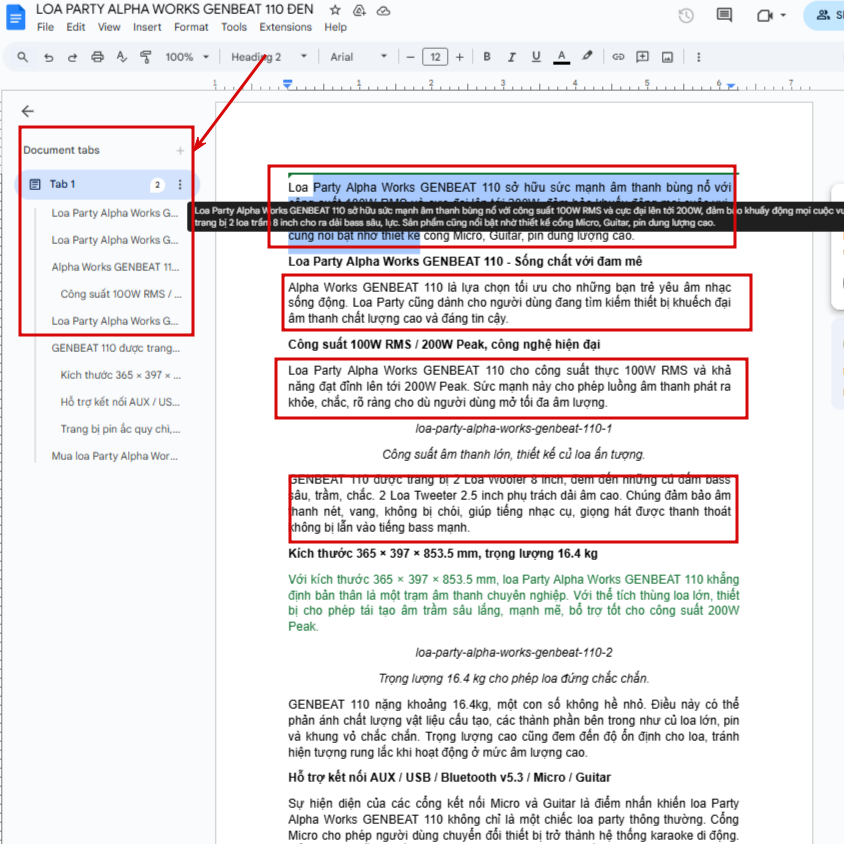Jump to outline heading 'GENBEAT 110 được trang...'
This screenshot has width=844, height=844.
(116, 348)
